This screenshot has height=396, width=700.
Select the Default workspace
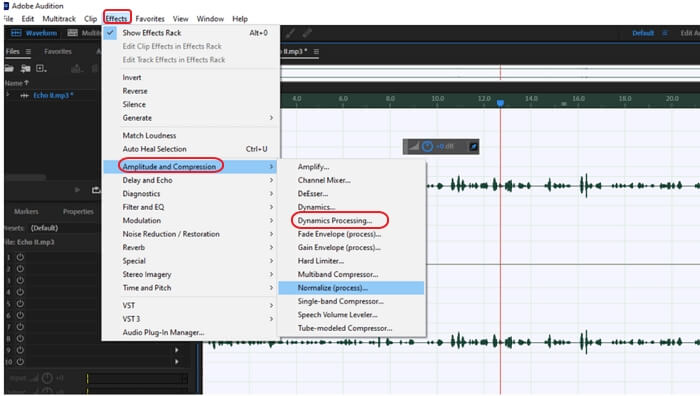643,33
